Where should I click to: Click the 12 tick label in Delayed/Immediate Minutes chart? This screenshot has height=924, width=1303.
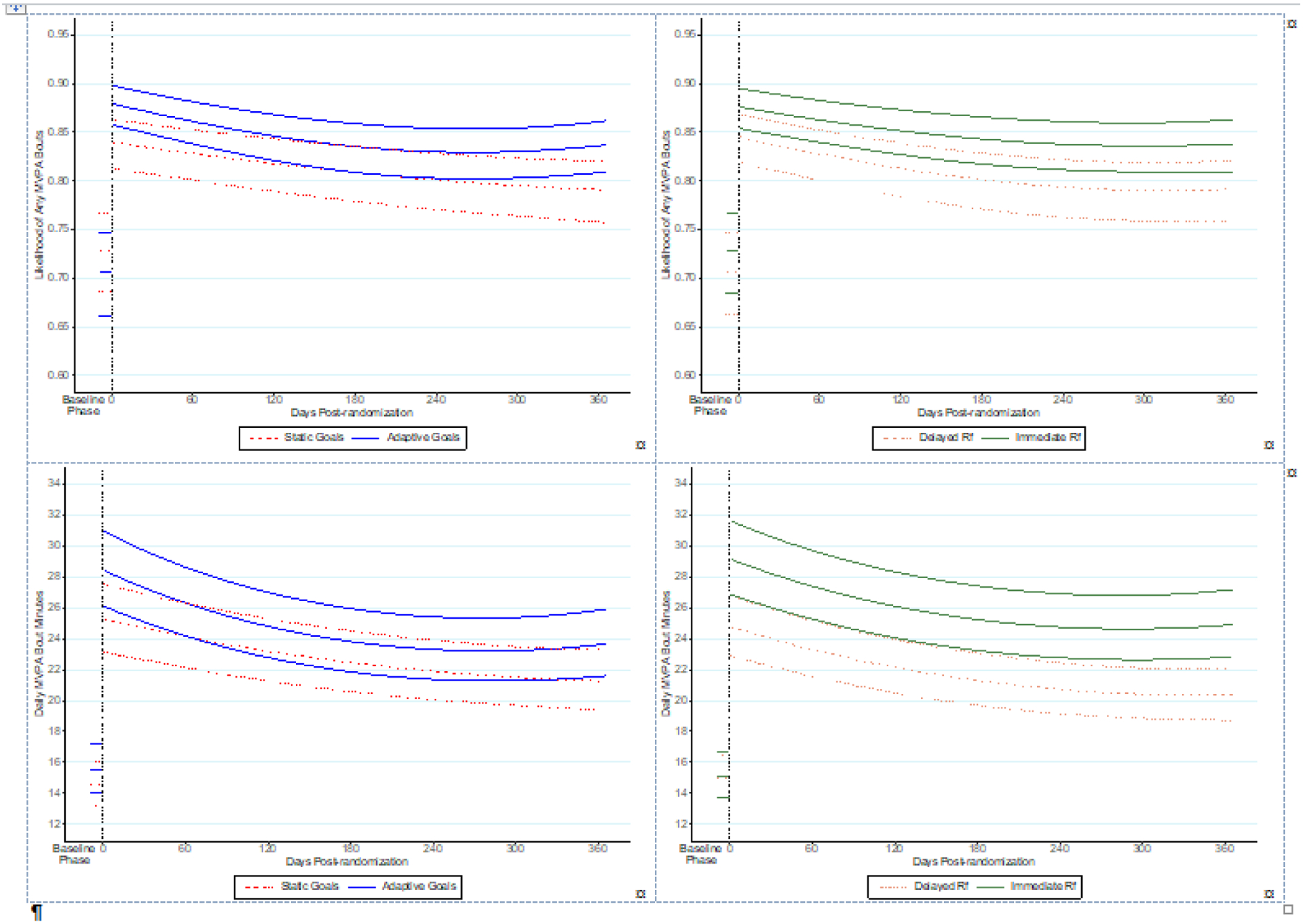(x=681, y=824)
